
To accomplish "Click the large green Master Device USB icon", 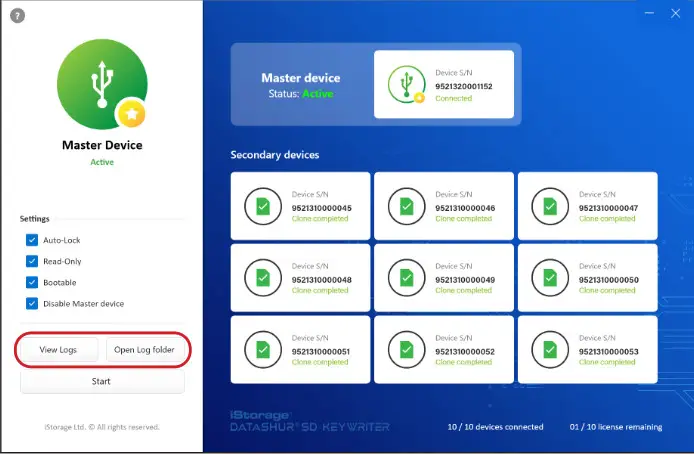I will click(102, 84).
